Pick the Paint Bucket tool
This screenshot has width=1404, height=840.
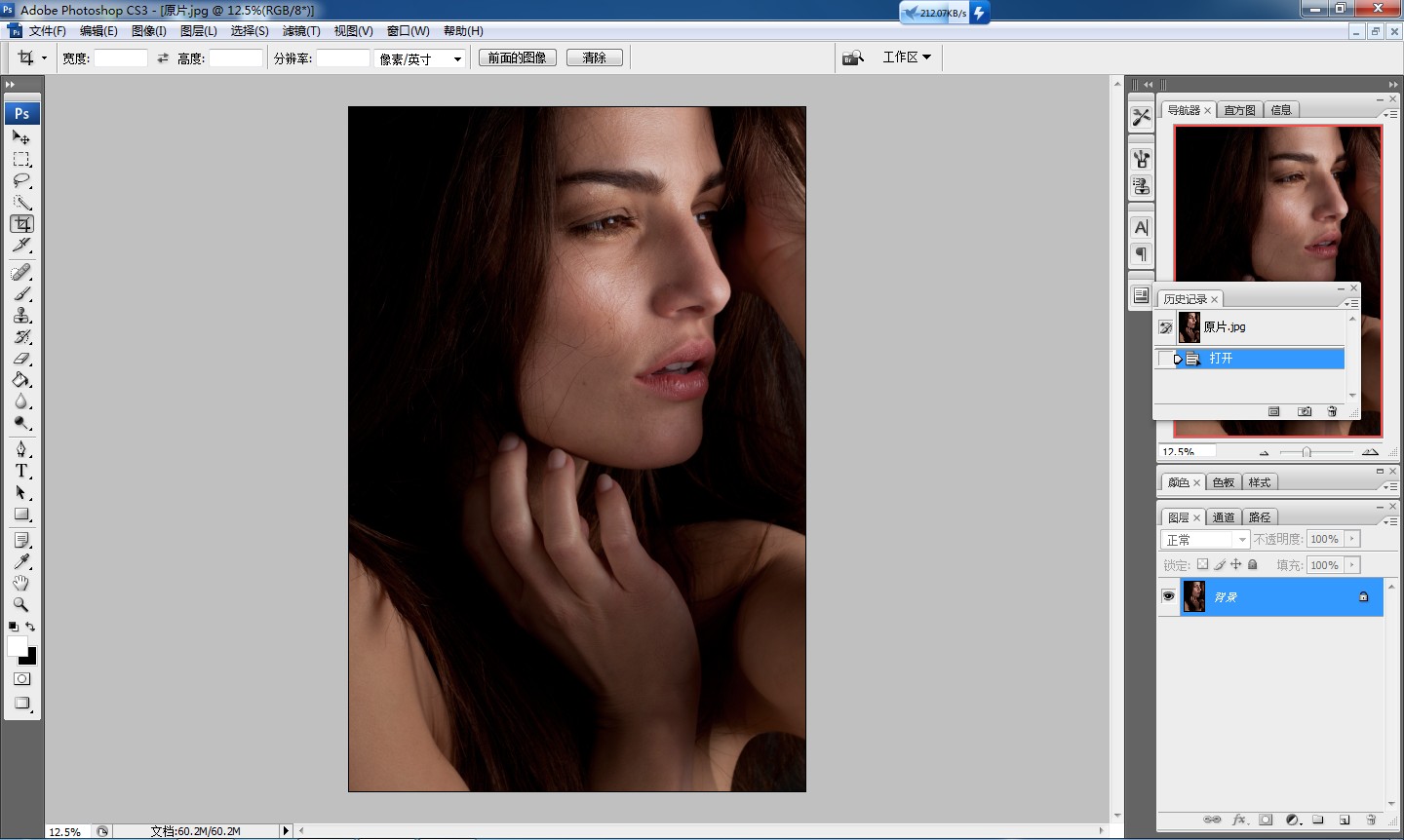[21, 380]
